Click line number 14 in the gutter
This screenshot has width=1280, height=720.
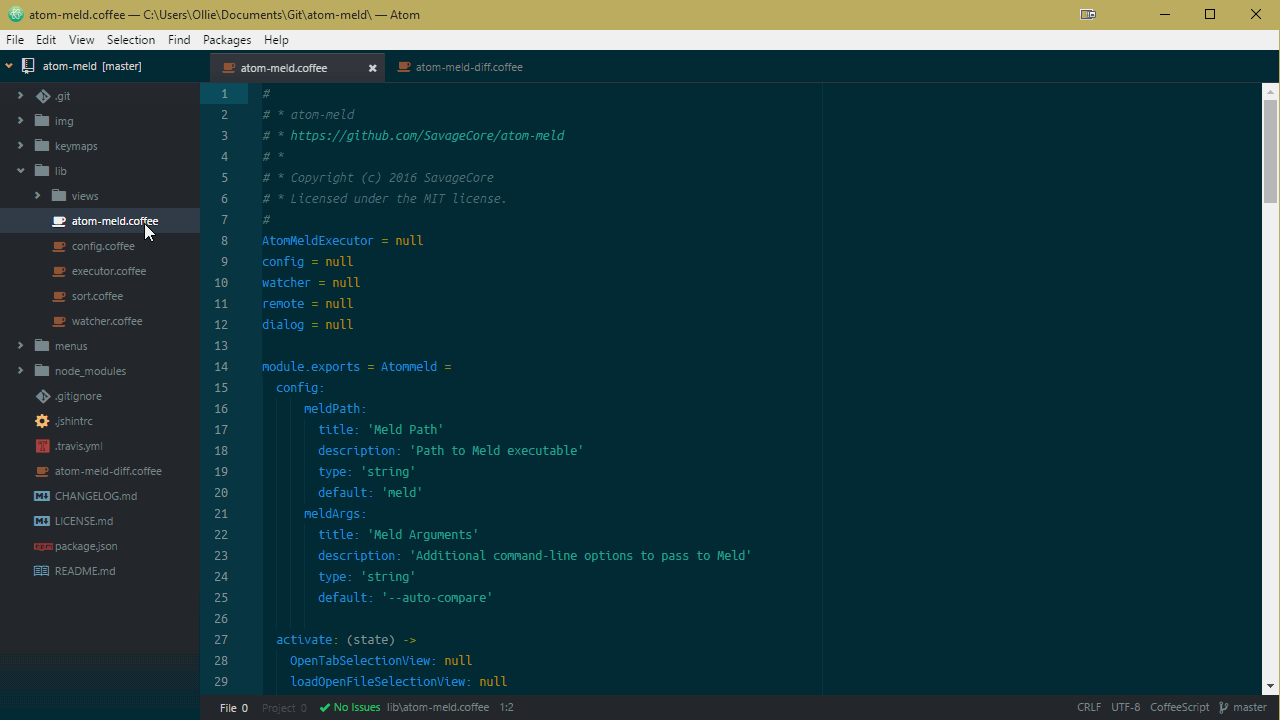(x=221, y=367)
